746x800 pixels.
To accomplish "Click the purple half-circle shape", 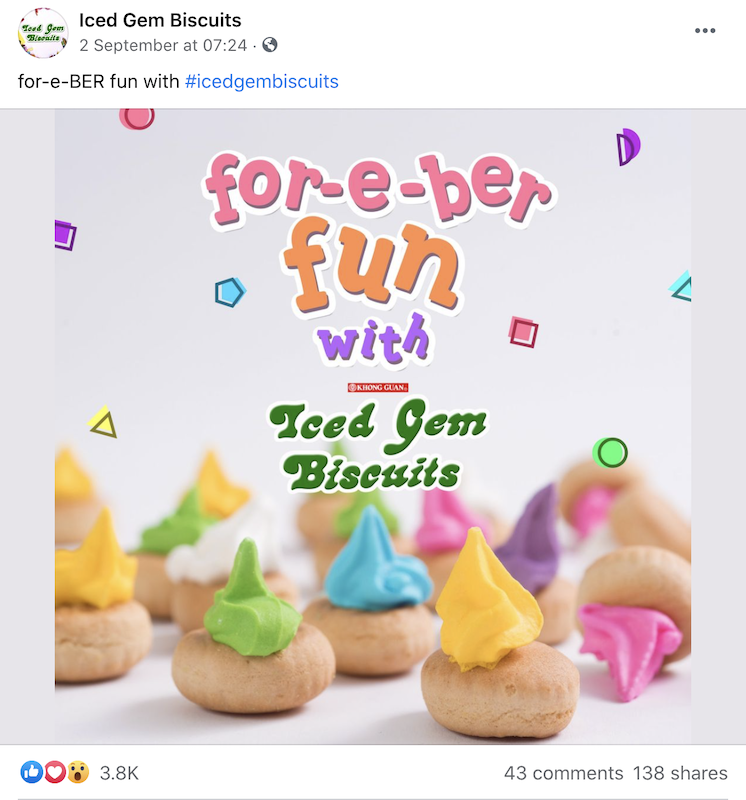I will click(x=628, y=147).
